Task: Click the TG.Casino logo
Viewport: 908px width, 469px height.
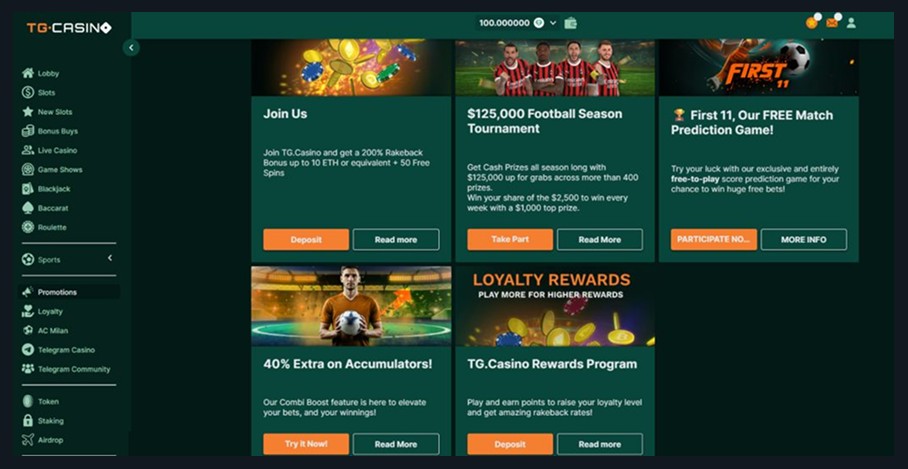Action: tap(69, 28)
